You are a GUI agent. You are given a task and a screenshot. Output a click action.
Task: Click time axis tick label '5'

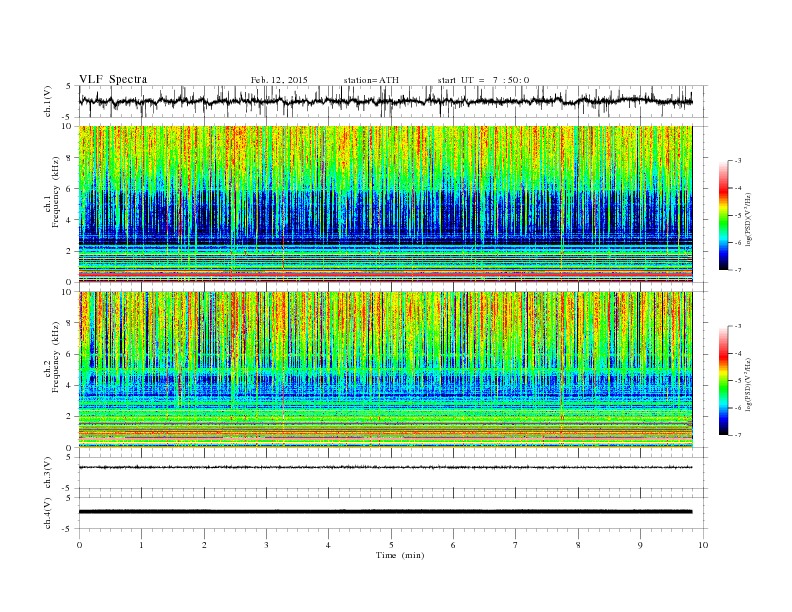click(x=391, y=545)
